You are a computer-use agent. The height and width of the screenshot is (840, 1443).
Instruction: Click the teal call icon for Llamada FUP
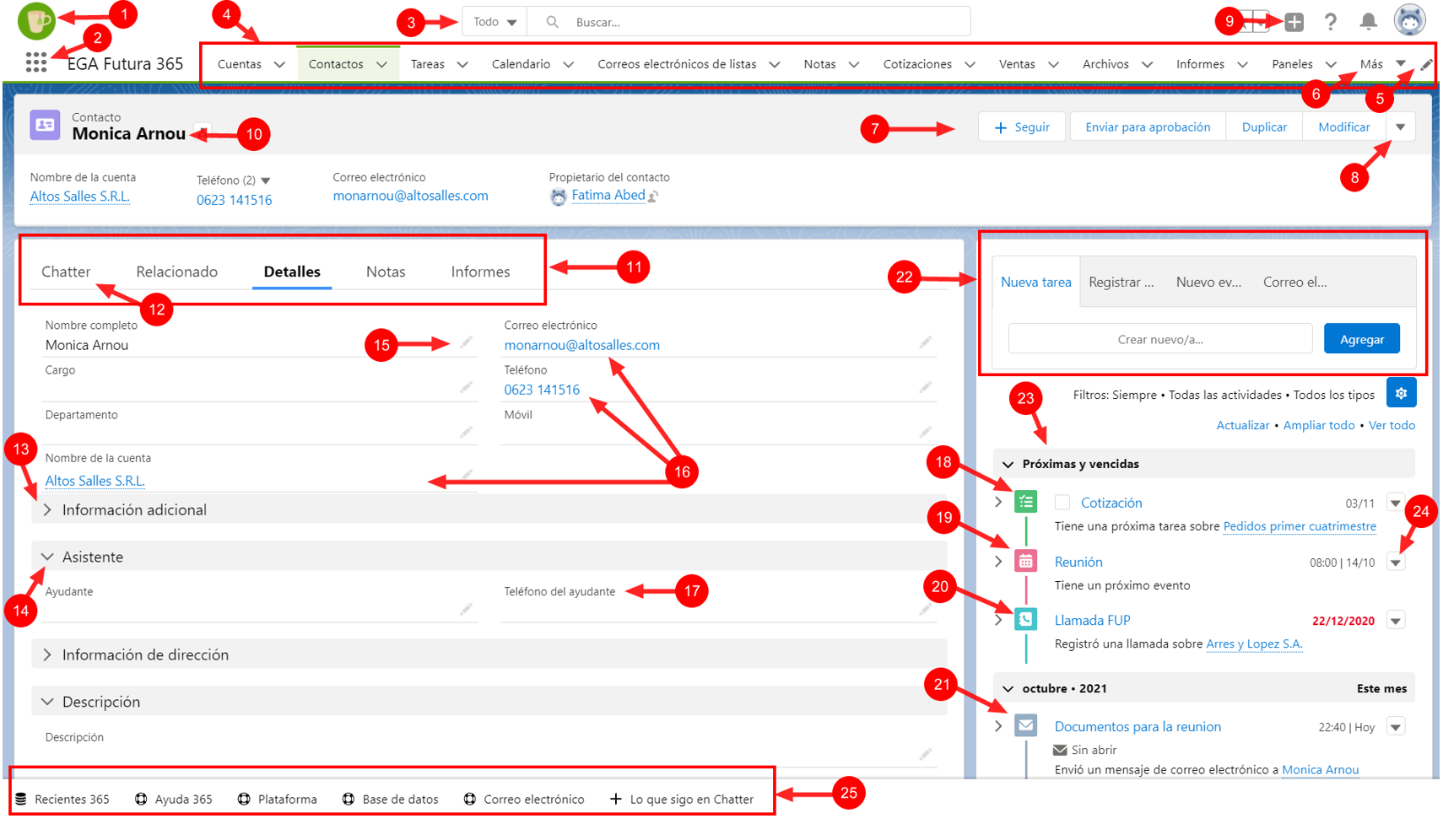coord(1025,619)
